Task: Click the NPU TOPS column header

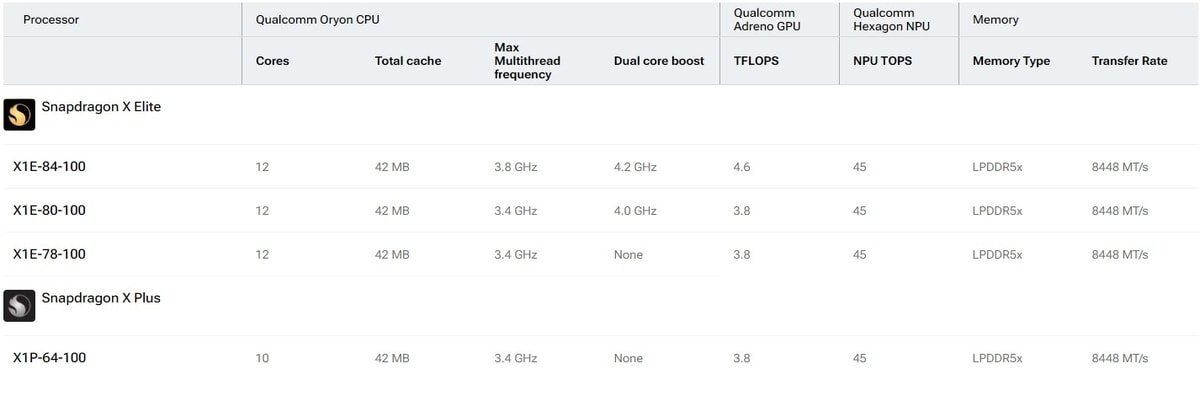Action: [882, 61]
